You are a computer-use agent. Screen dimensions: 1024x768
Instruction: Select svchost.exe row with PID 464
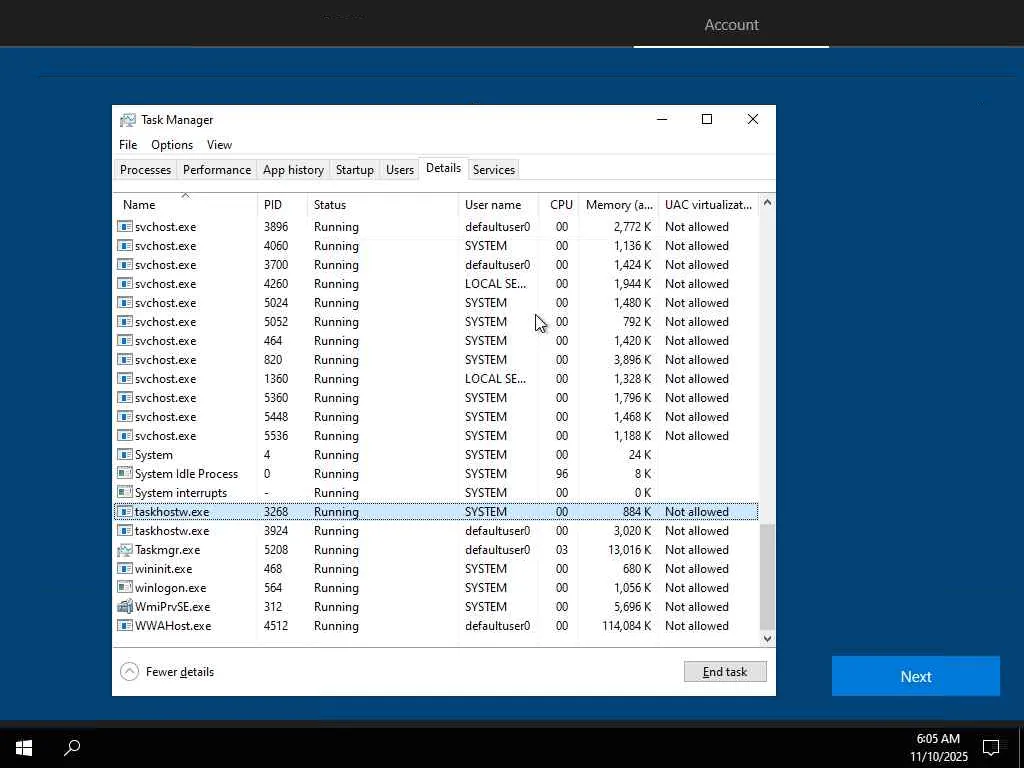[436, 341]
